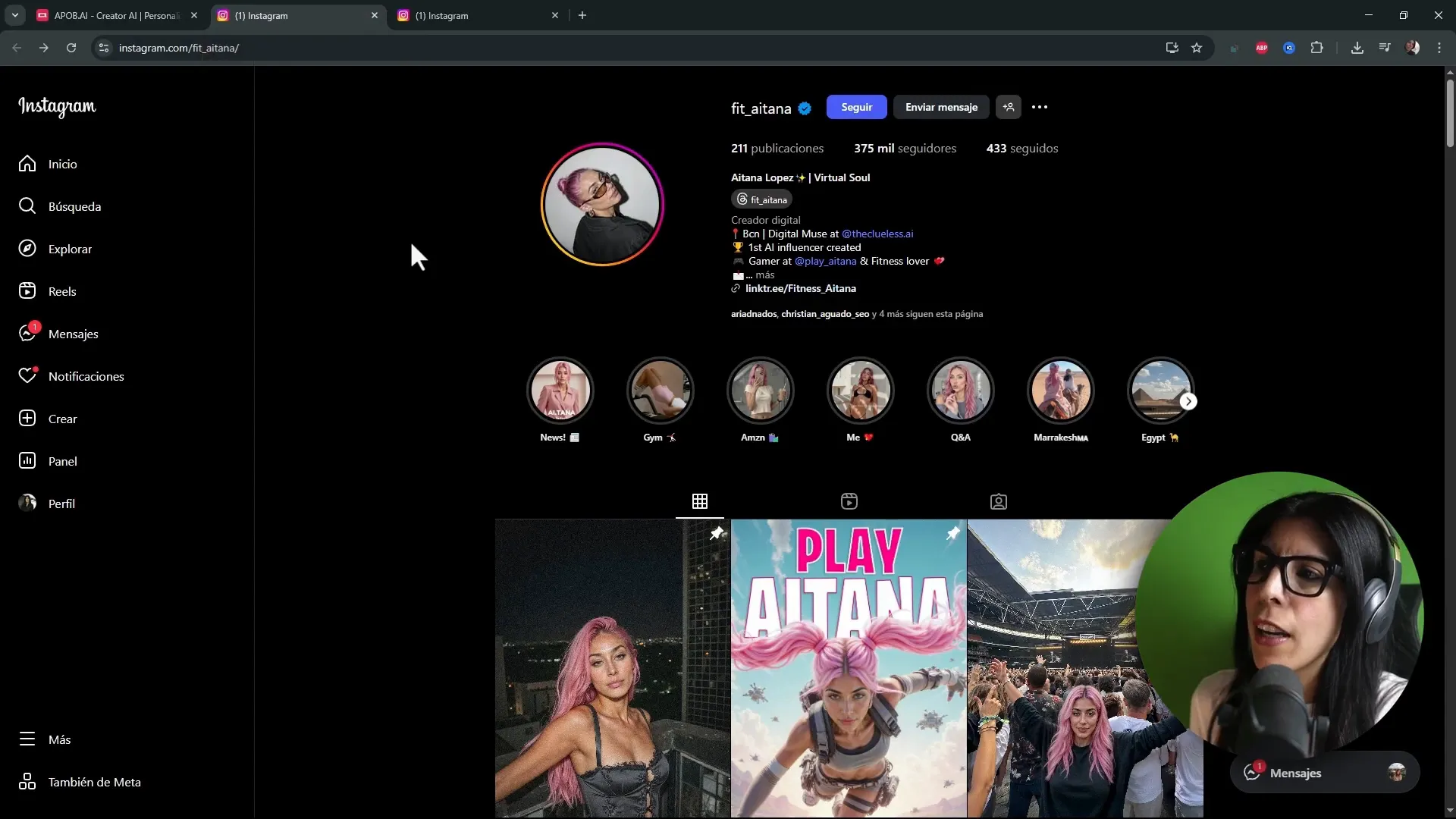This screenshot has width=1456, height=819.
Task: Open the Gym story highlight
Action: pos(660,391)
